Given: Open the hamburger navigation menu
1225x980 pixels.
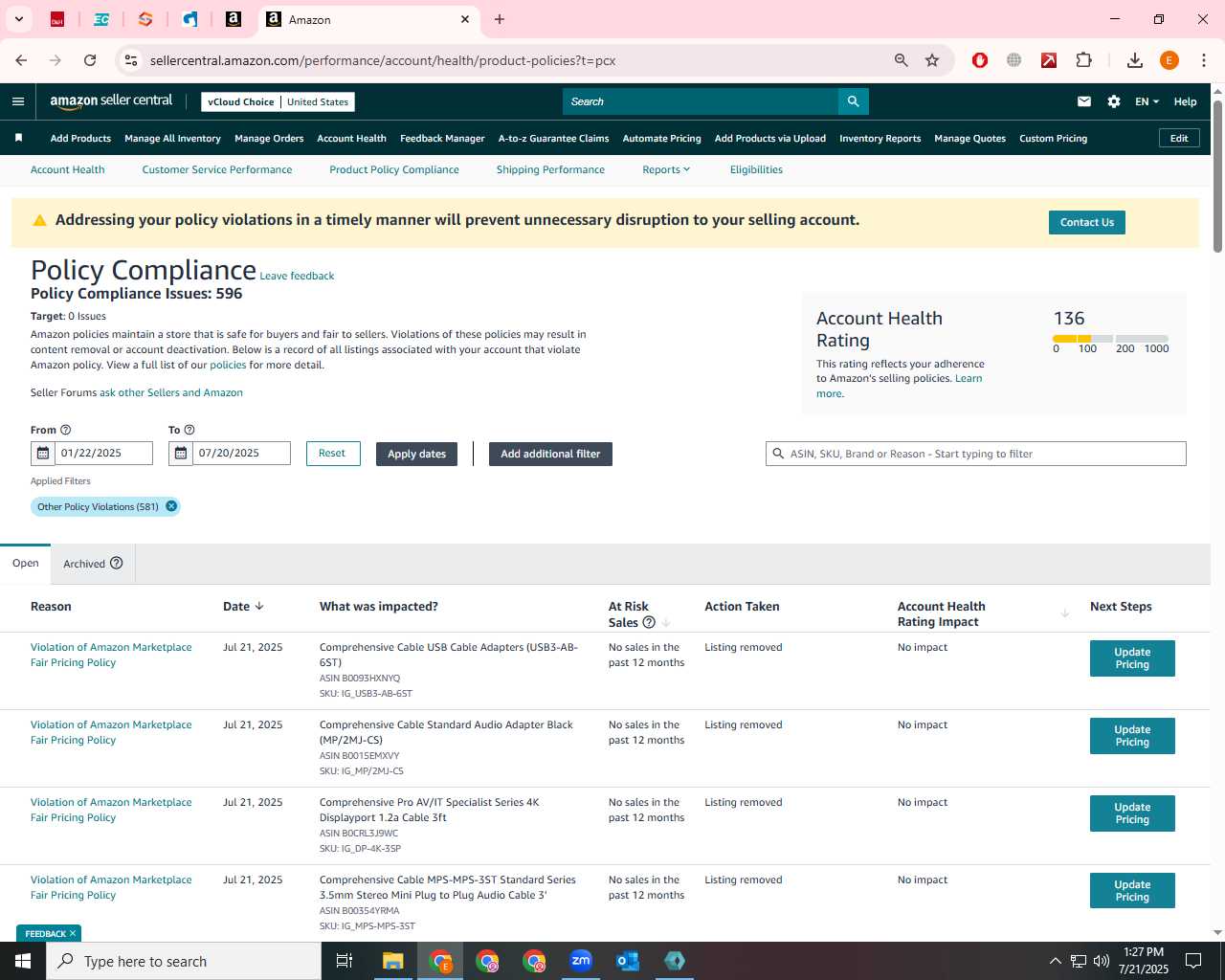Looking at the screenshot, I should 18,101.
